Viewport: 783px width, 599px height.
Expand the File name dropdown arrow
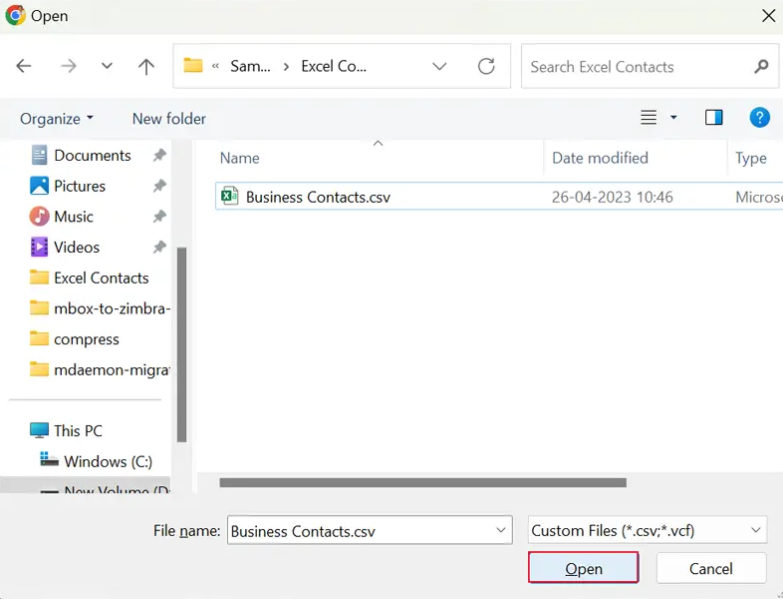point(501,530)
